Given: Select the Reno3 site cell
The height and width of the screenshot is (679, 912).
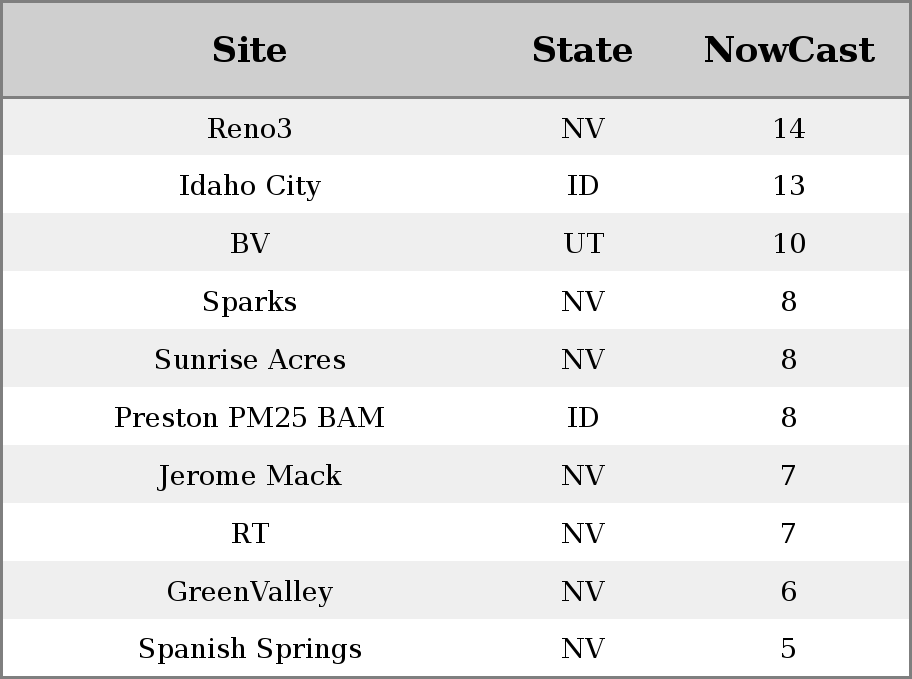Looking at the screenshot, I should tap(249, 128).
